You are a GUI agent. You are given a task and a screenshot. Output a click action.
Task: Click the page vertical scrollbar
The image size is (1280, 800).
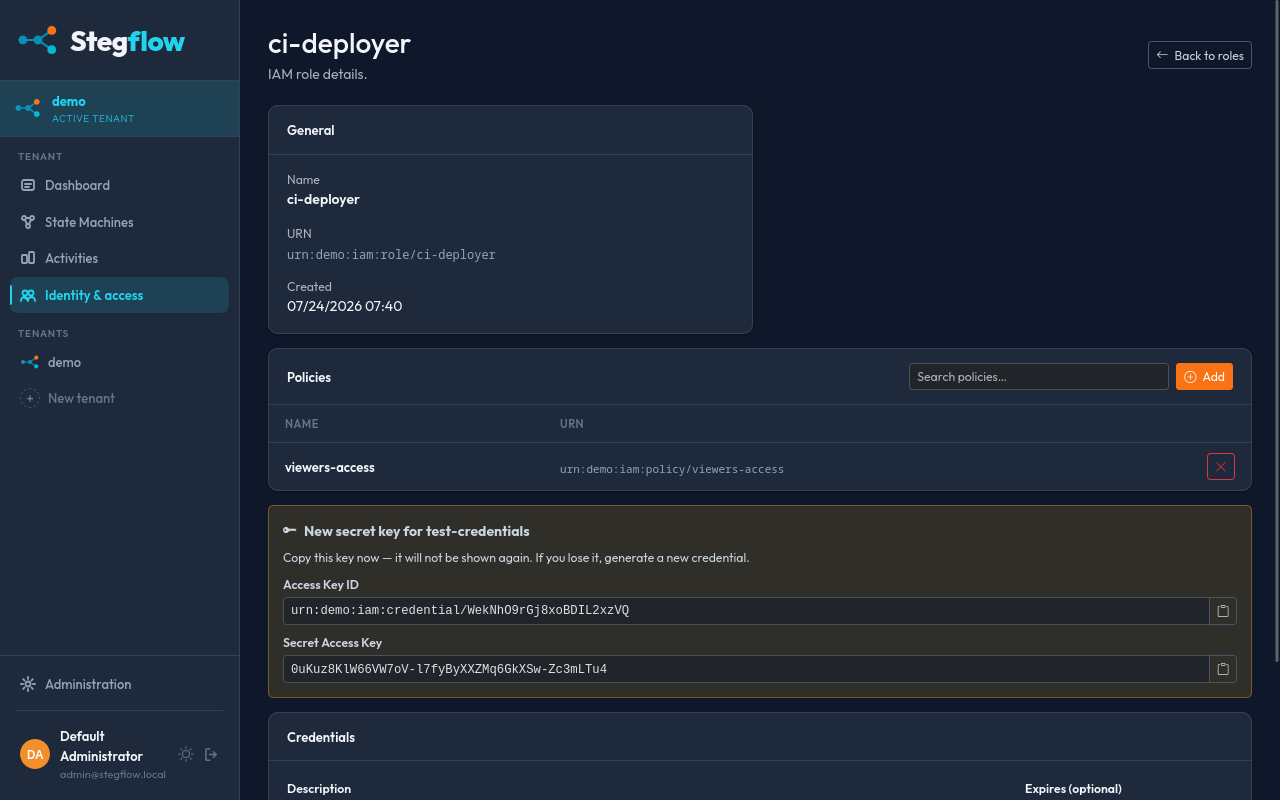coord(1276,330)
